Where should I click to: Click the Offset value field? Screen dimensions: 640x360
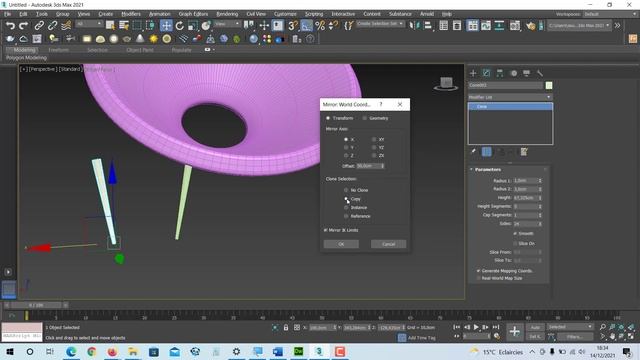tap(369, 166)
